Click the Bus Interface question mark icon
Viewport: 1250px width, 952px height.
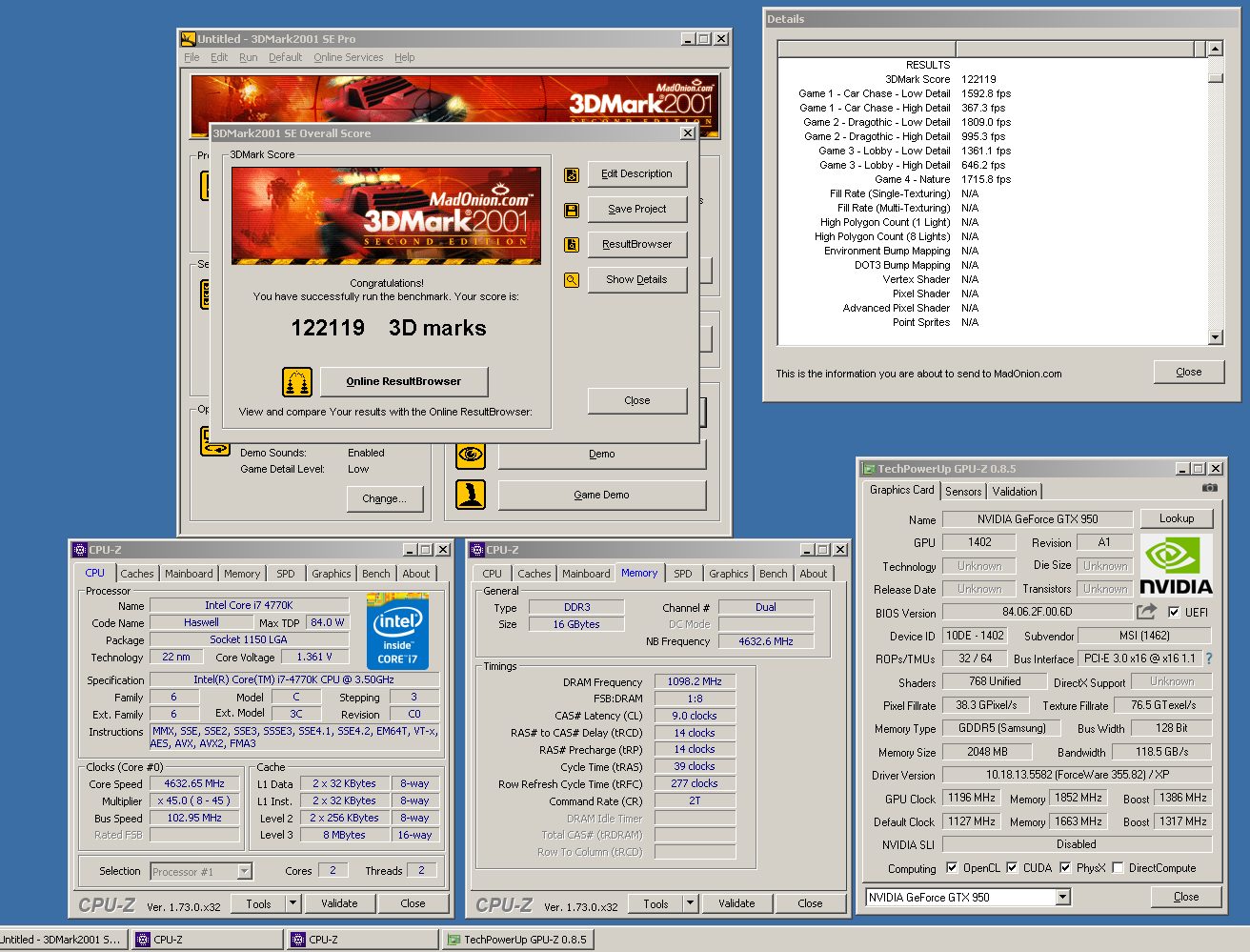coord(1209,658)
